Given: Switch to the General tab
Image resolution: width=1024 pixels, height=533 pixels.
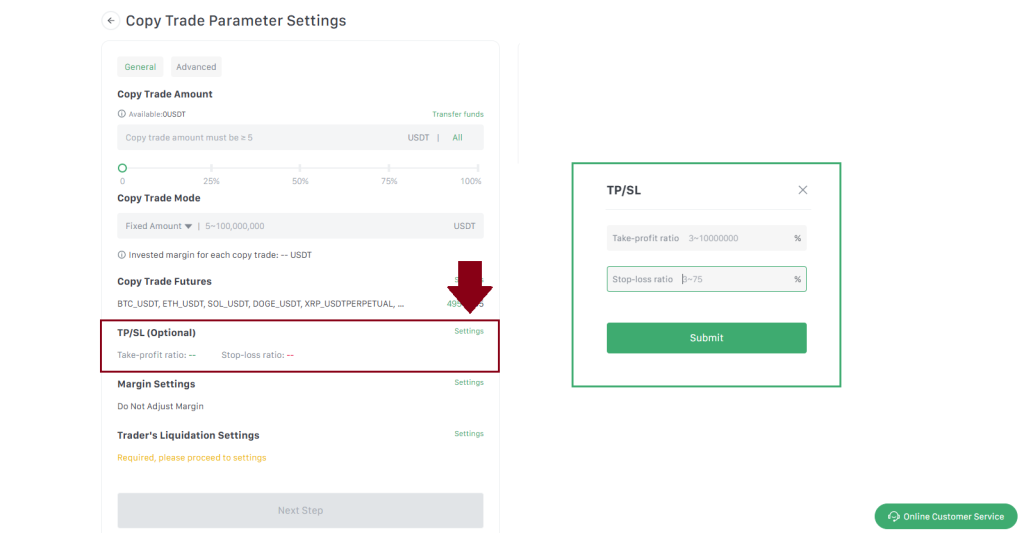Looking at the screenshot, I should (x=140, y=67).
